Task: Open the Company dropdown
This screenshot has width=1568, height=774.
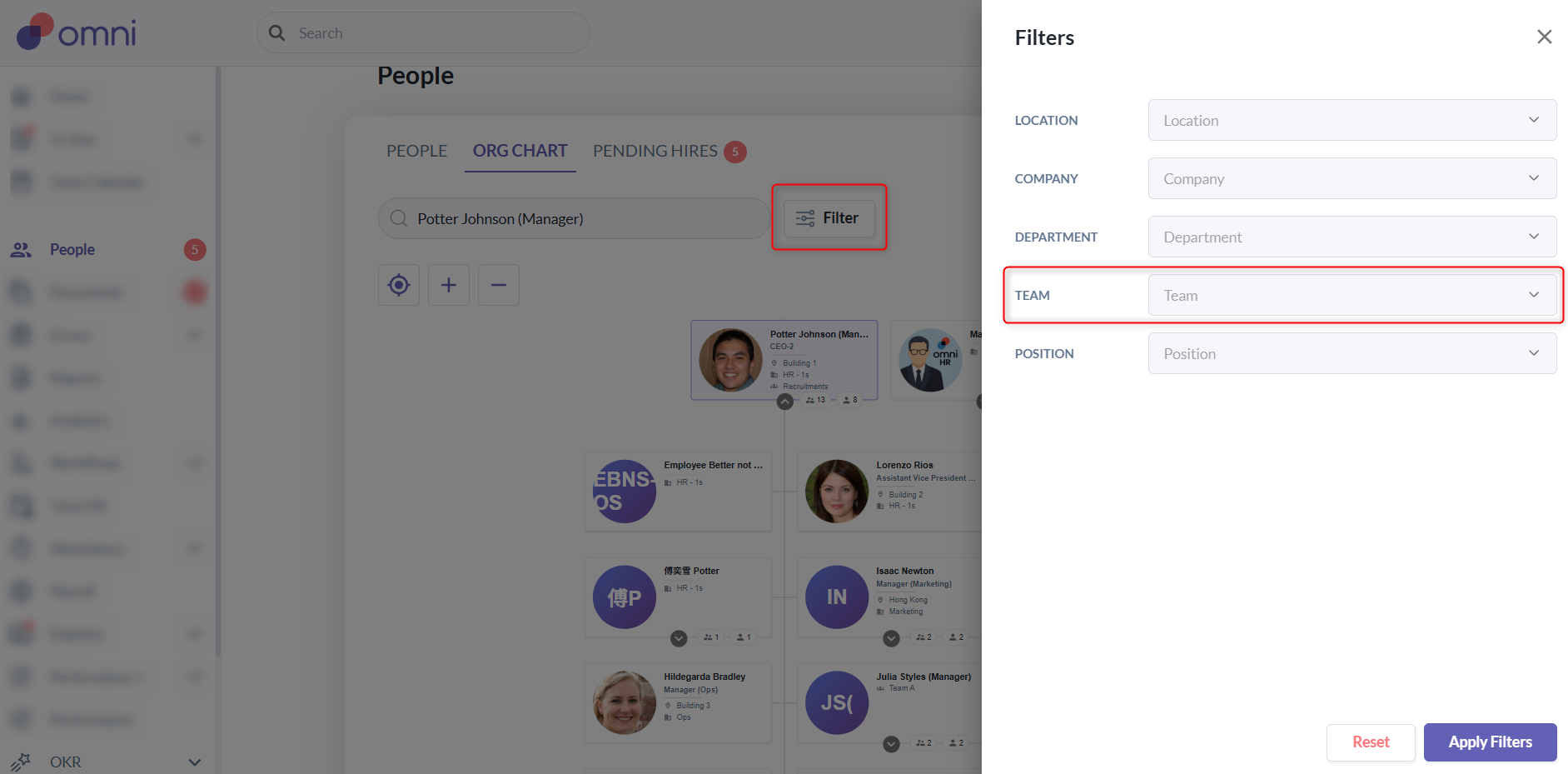Action: (1351, 178)
